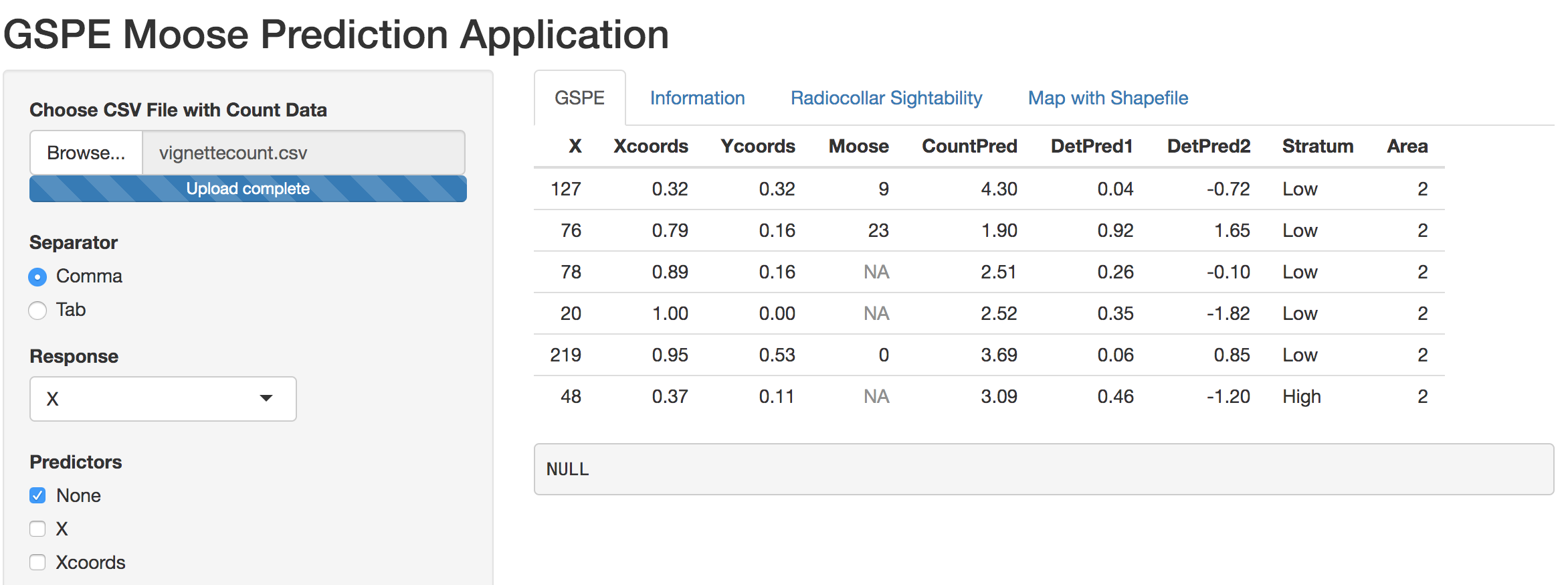Click the Upload complete progress bar
The image size is (1568, 585).
248,189
